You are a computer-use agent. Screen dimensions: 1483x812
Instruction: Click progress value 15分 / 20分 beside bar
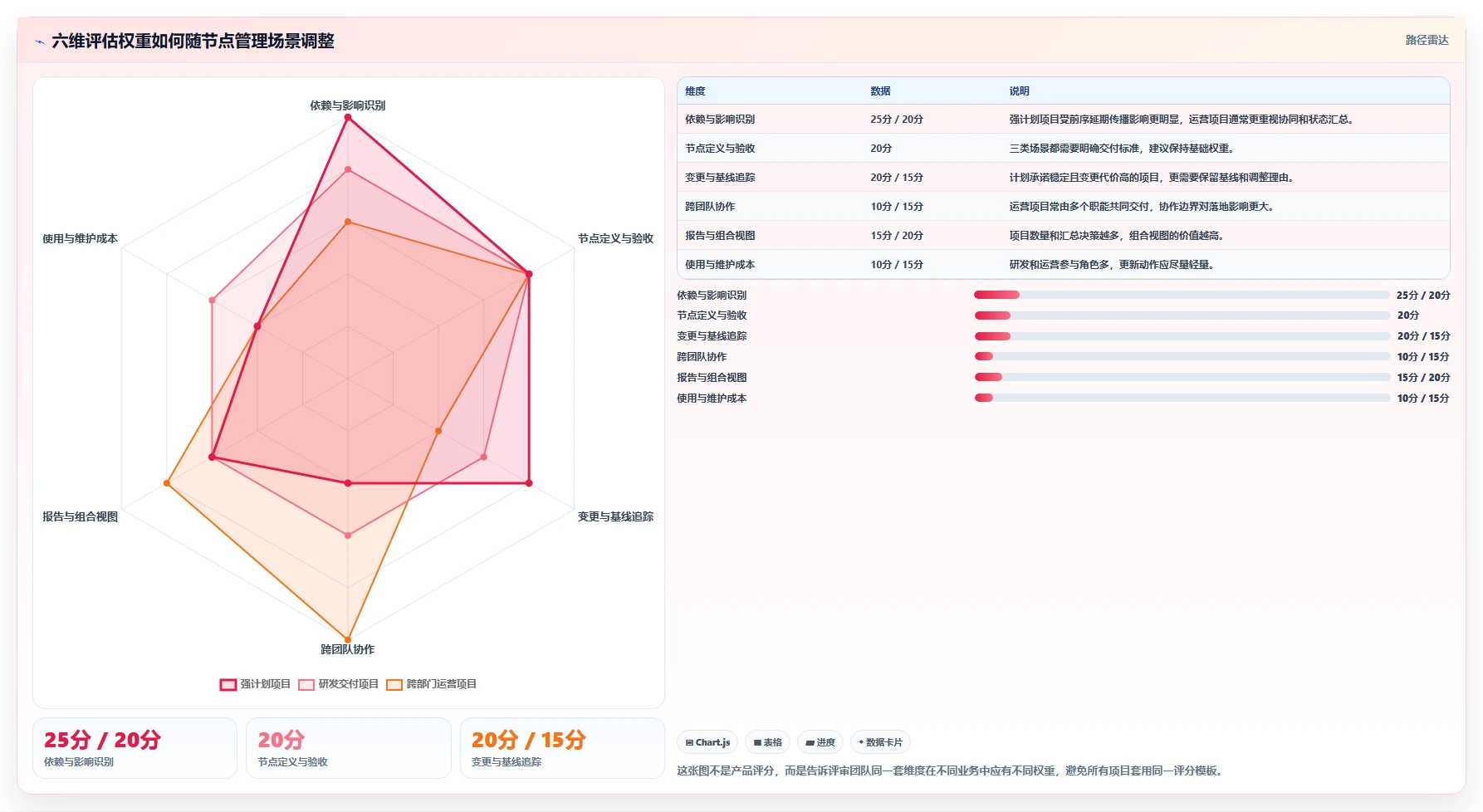[x=1423, y=378]
